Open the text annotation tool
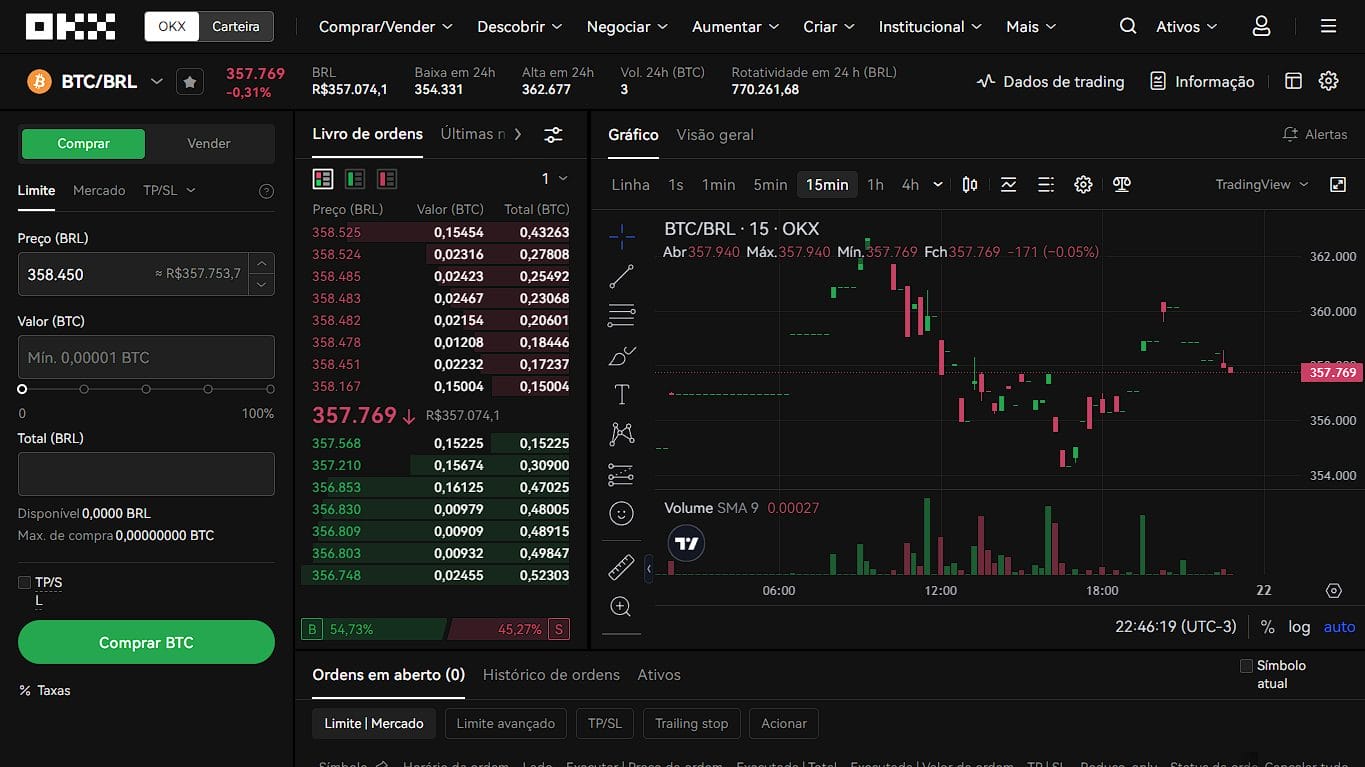This screenshot has height=767, width=1365. tap(621, 394)
